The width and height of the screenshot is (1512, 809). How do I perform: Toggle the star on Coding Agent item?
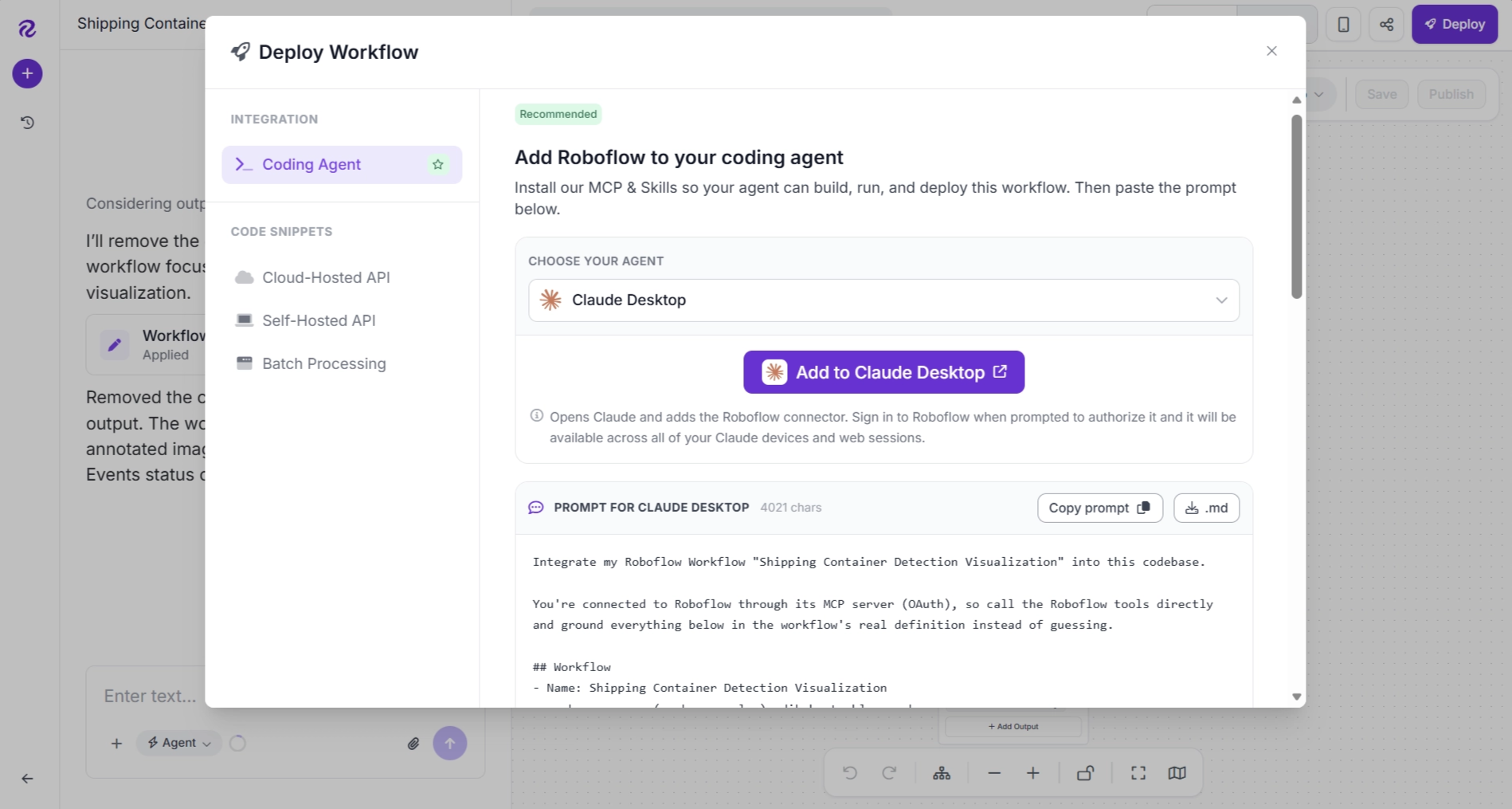tap(437, 165)
